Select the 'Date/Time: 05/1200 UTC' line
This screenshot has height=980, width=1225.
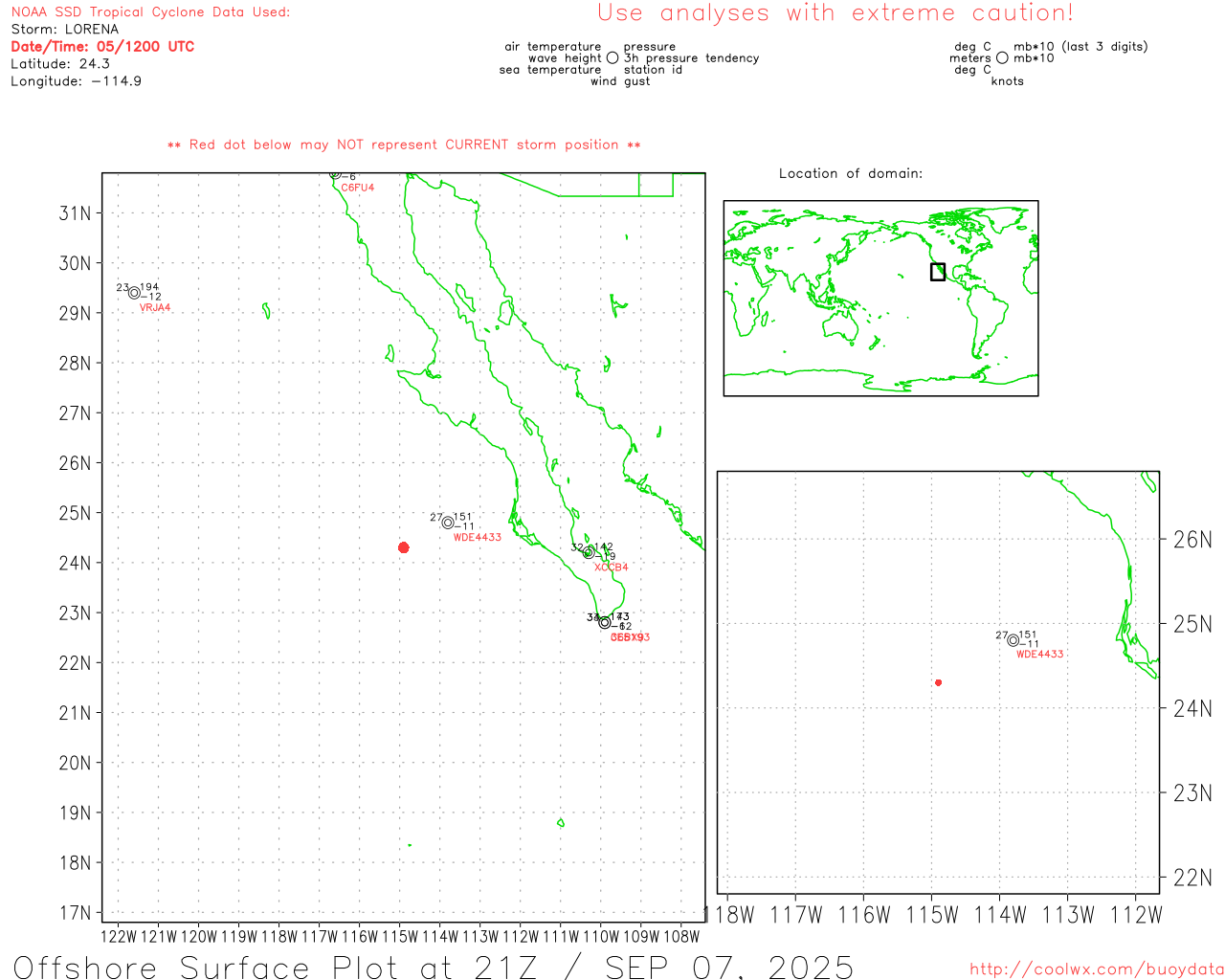[x=102, y=47]
